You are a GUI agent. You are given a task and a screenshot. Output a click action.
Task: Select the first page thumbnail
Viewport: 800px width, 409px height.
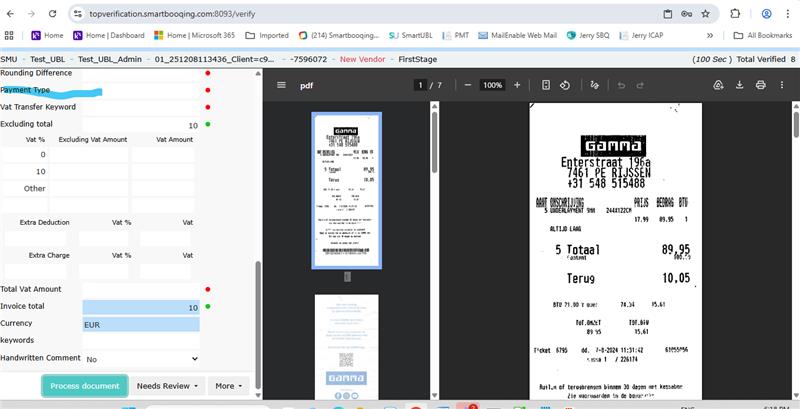pyautogui.click(x=345, y=190)
